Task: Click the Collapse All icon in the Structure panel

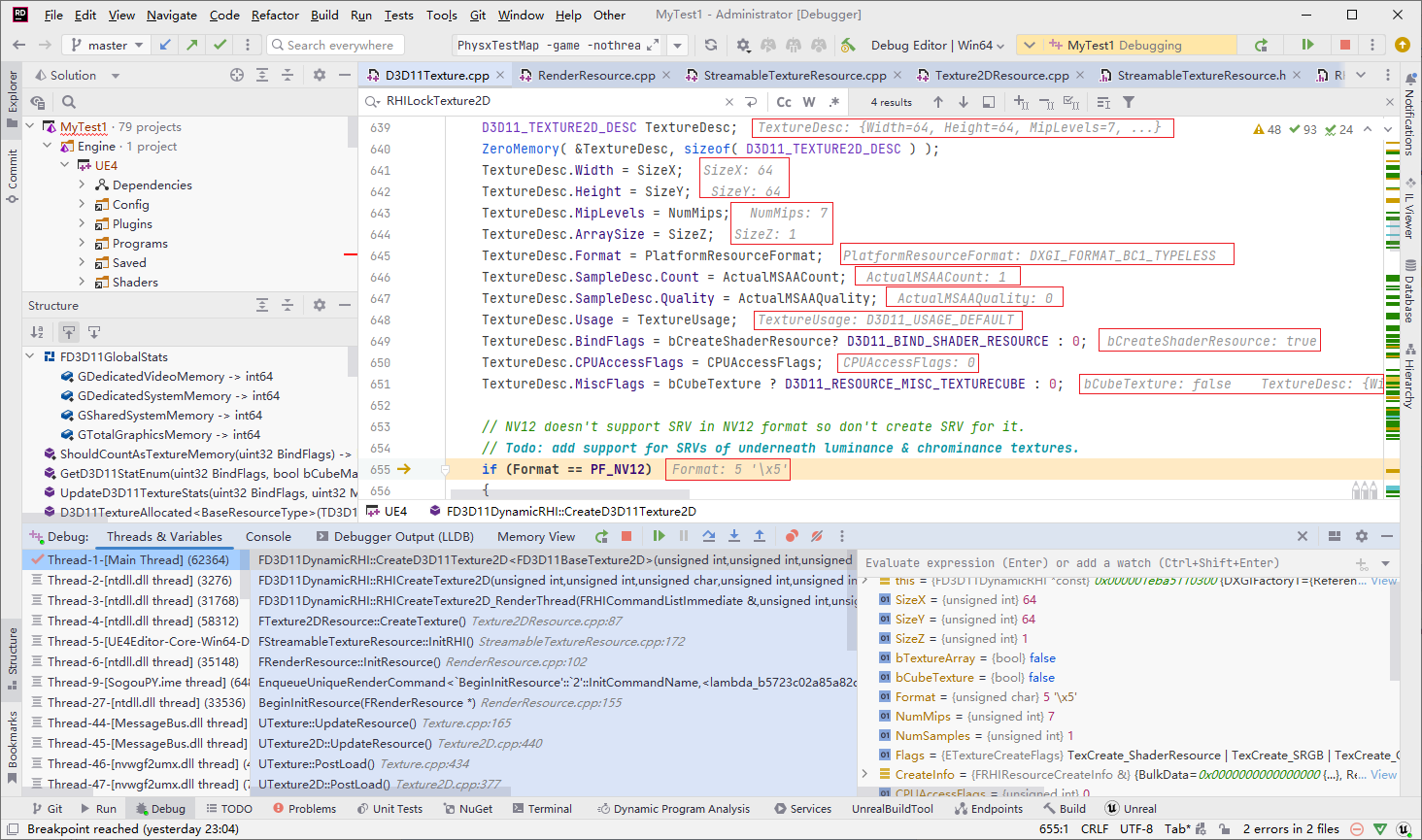Action: click(288, 305)
